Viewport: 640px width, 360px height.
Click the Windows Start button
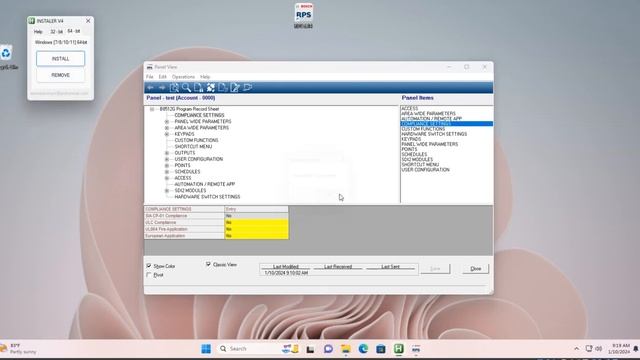pos(206,349)
